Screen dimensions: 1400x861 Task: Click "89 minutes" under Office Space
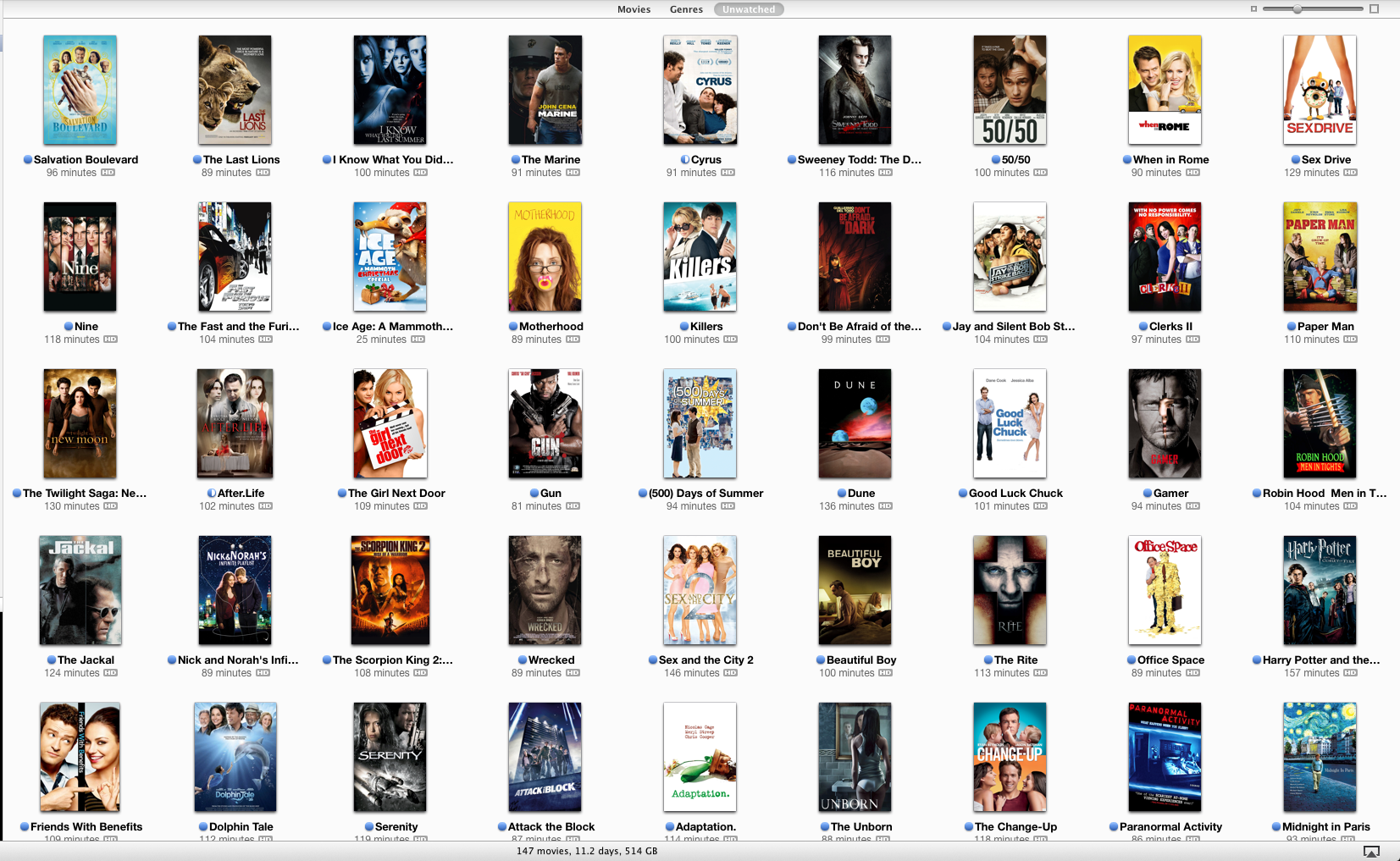1156,673
